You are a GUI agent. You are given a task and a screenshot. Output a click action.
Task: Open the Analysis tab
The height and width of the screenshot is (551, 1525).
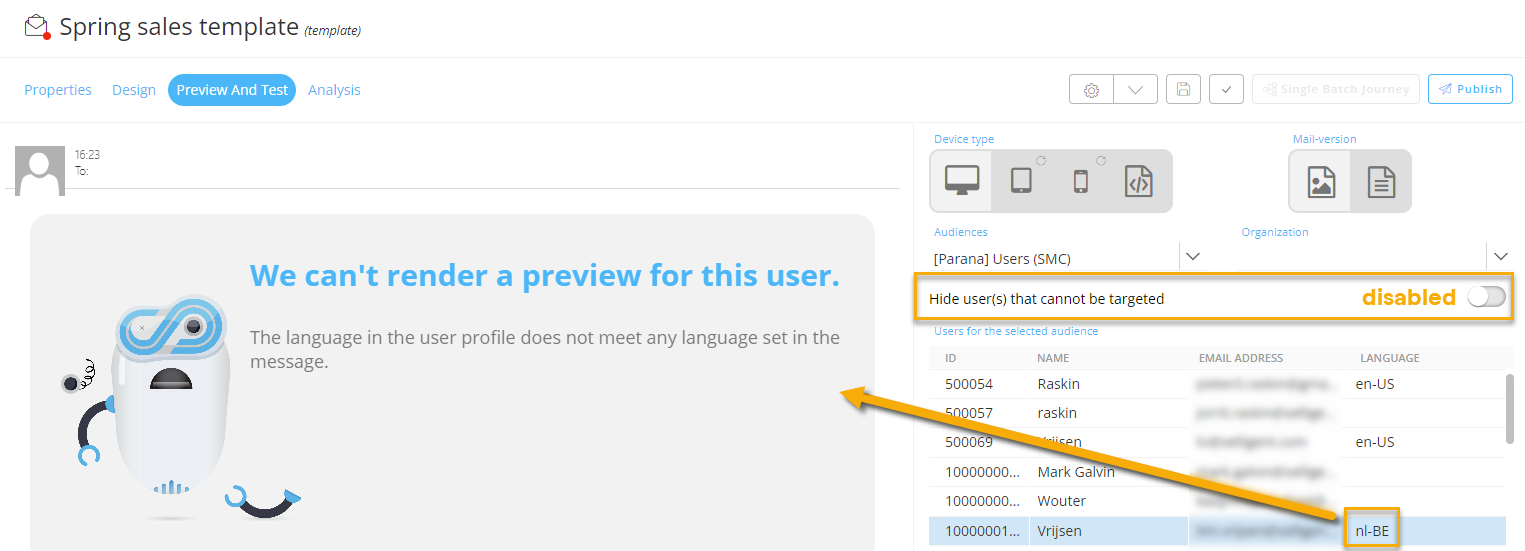pos(334,90)
